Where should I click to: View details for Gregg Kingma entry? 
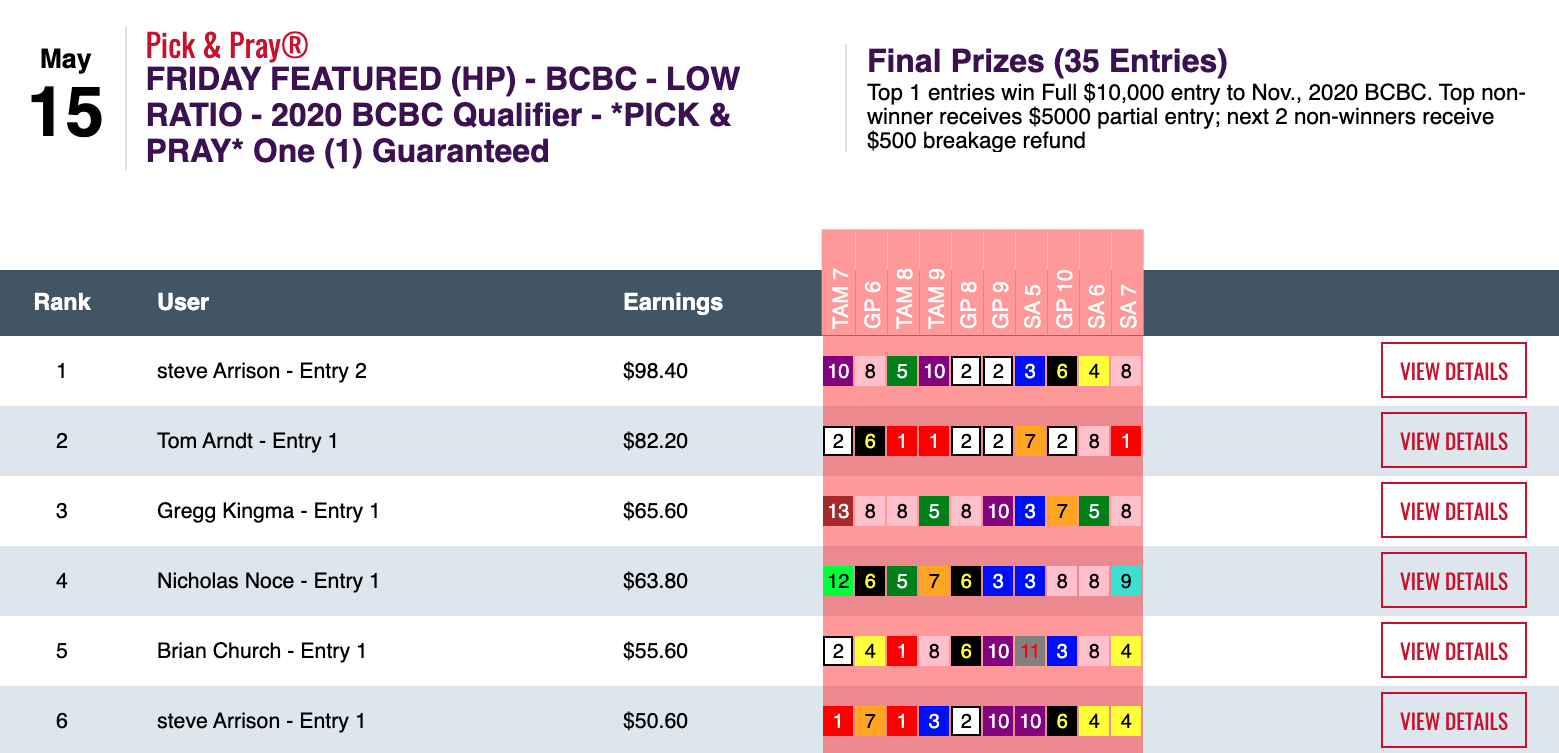[x=1453, y=511]
